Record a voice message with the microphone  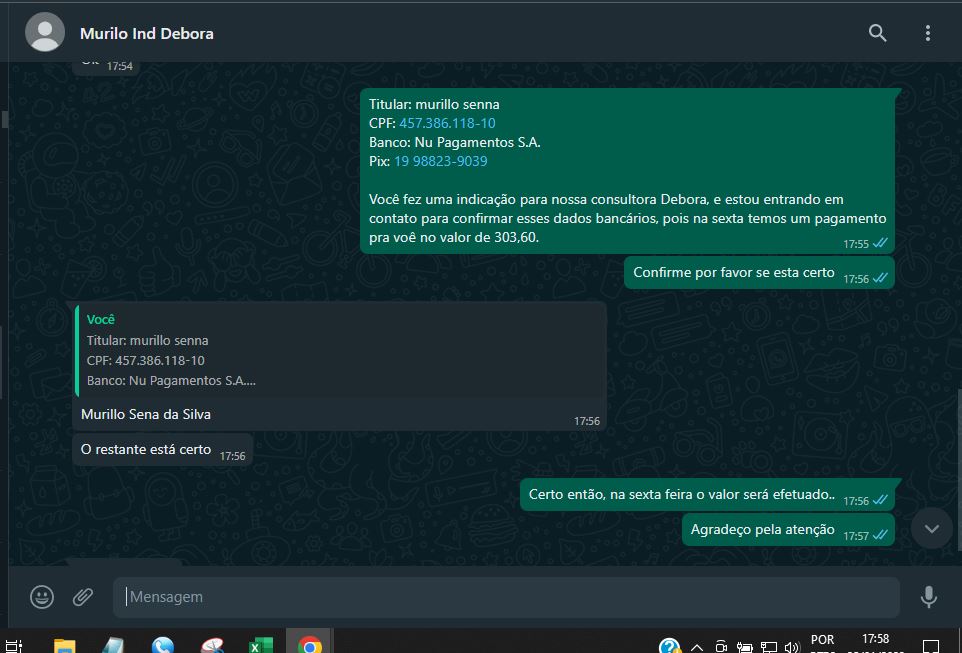tap(928, 597)
